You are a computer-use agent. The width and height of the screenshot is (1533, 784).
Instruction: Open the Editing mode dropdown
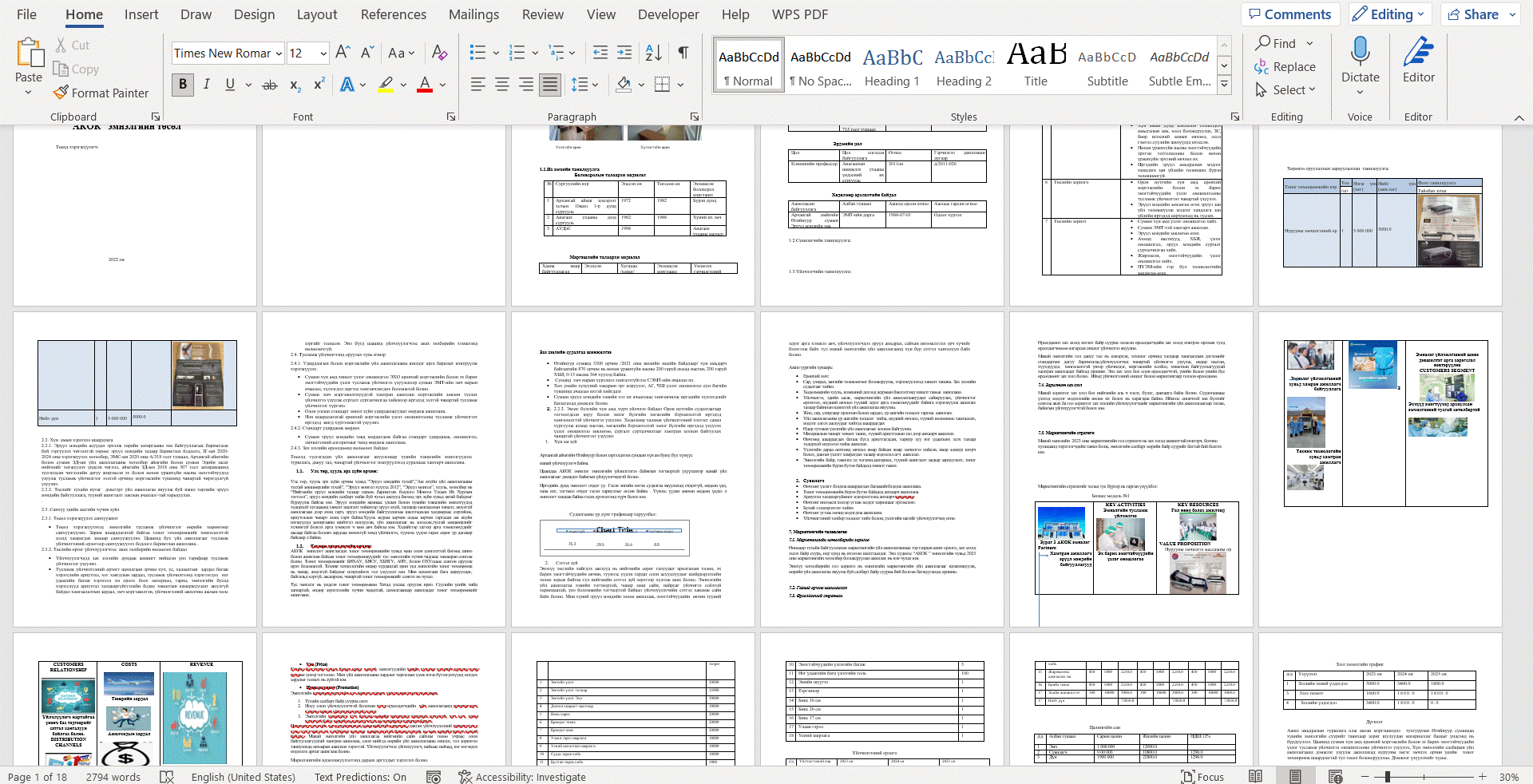(1392, 14)
